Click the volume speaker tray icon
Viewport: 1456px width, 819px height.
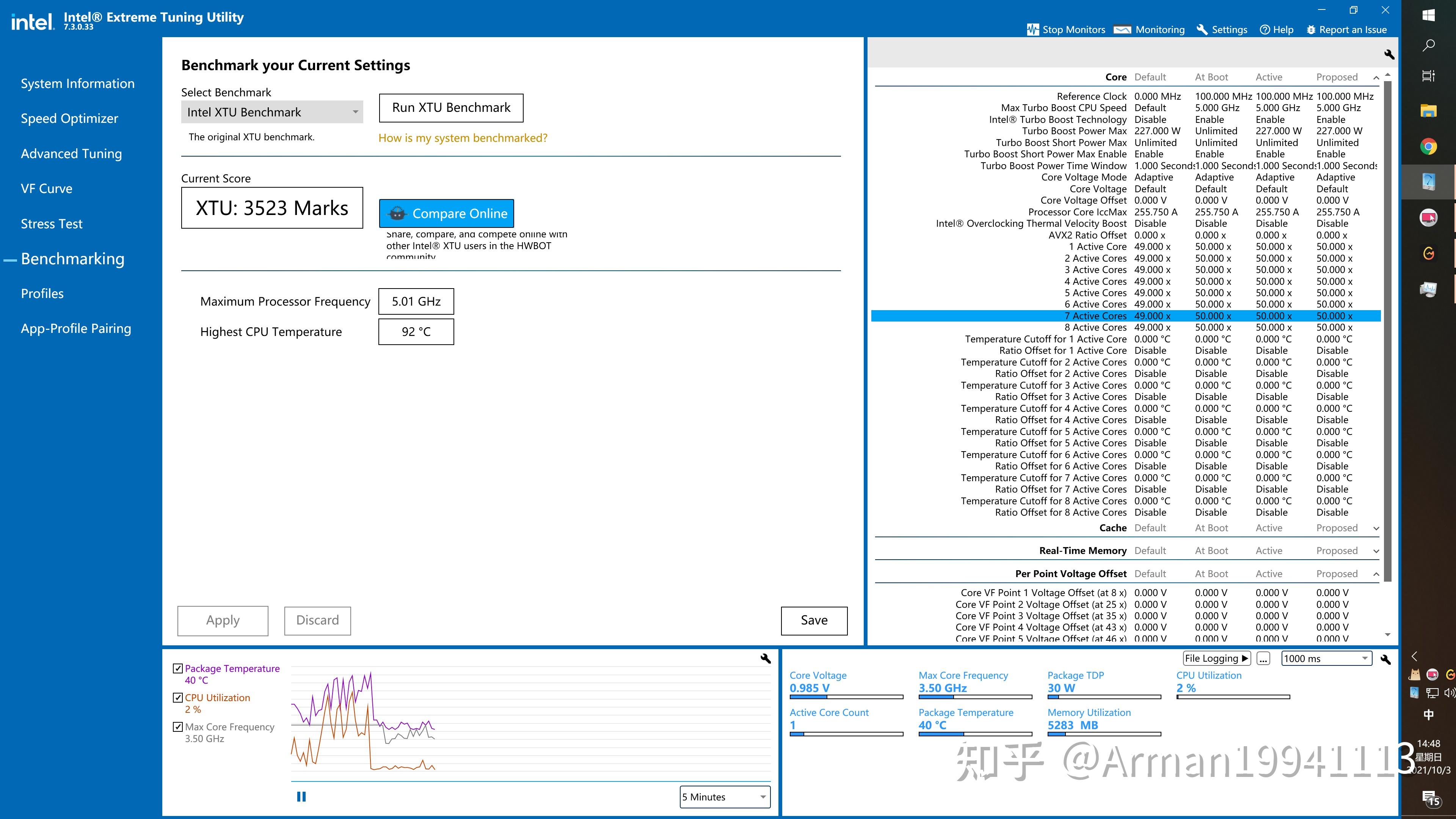1449,692
